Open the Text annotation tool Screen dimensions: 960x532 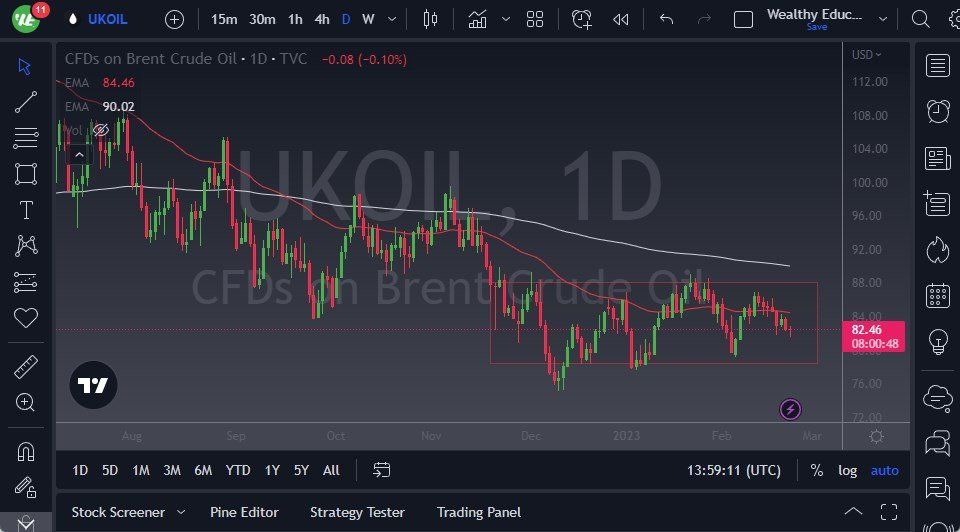click(26, 210)
